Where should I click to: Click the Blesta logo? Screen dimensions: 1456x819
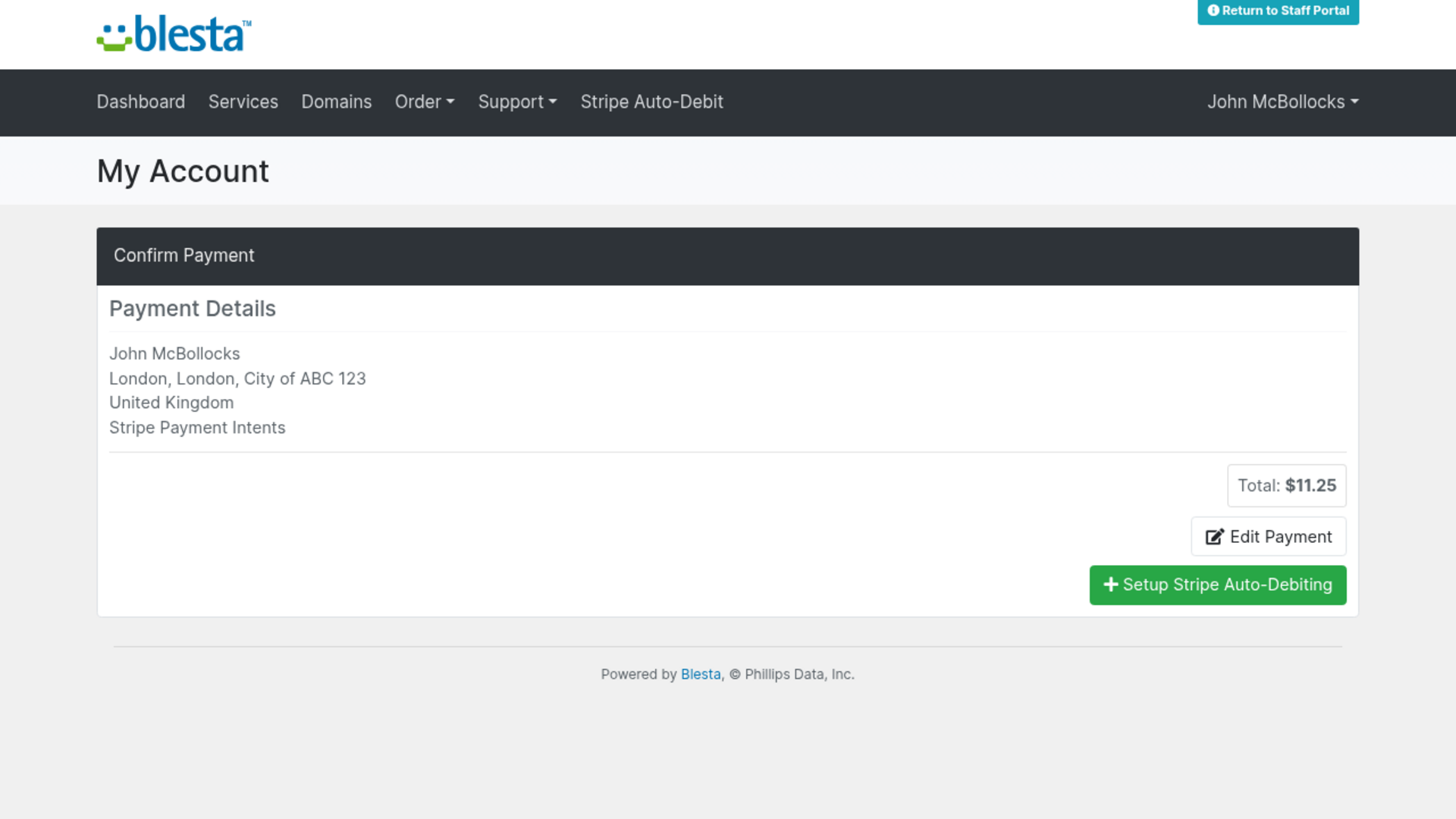[x=174, y=34]
